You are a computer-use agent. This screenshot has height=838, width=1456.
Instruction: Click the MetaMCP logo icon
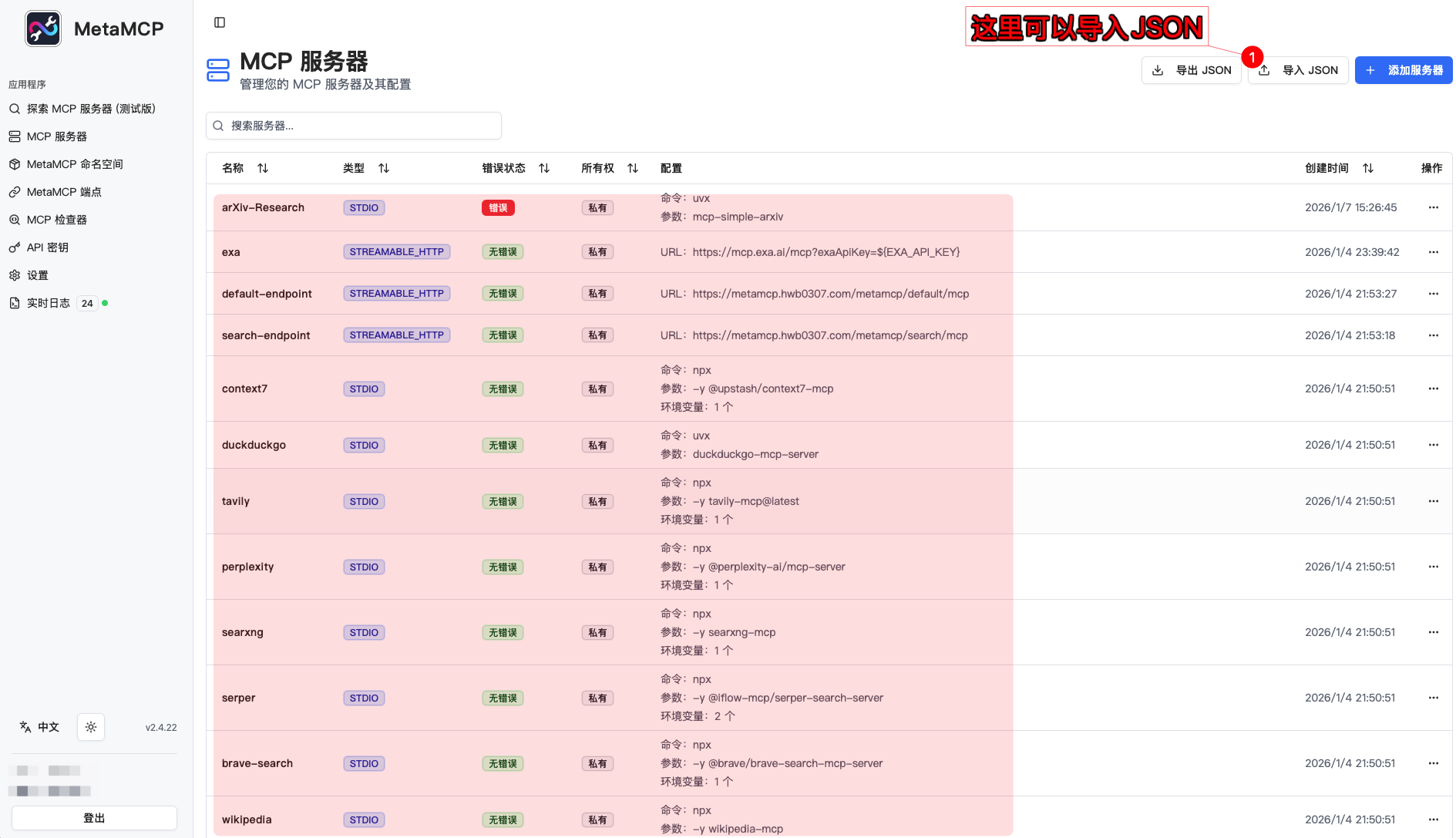(x=43, y=29)
